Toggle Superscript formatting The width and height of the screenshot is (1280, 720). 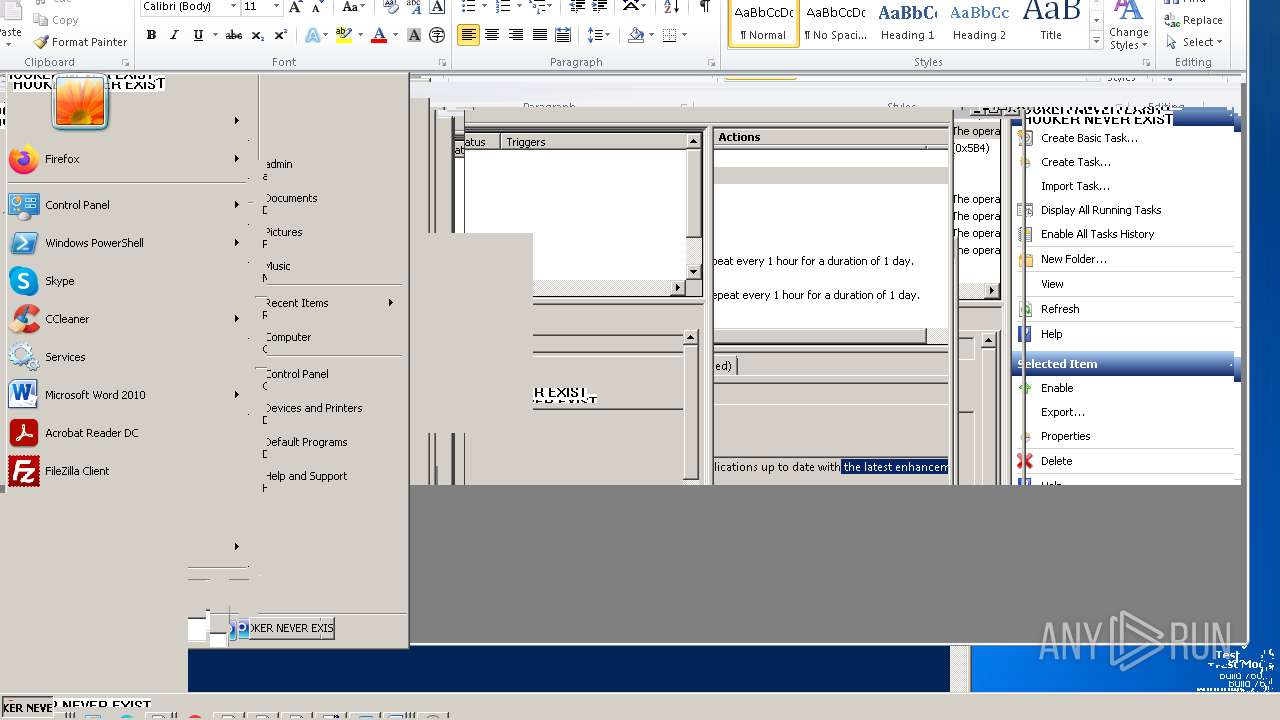[x=280, y=35]
